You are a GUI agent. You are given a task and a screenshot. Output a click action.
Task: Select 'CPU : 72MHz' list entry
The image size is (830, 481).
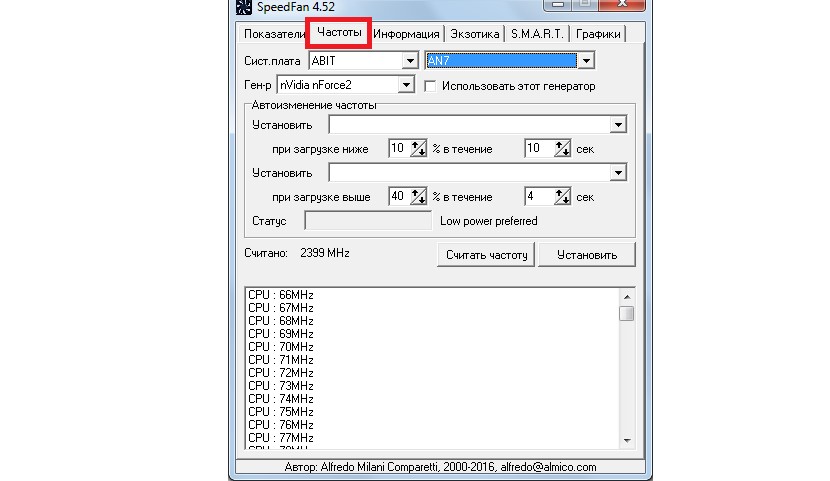coord(281,373)
